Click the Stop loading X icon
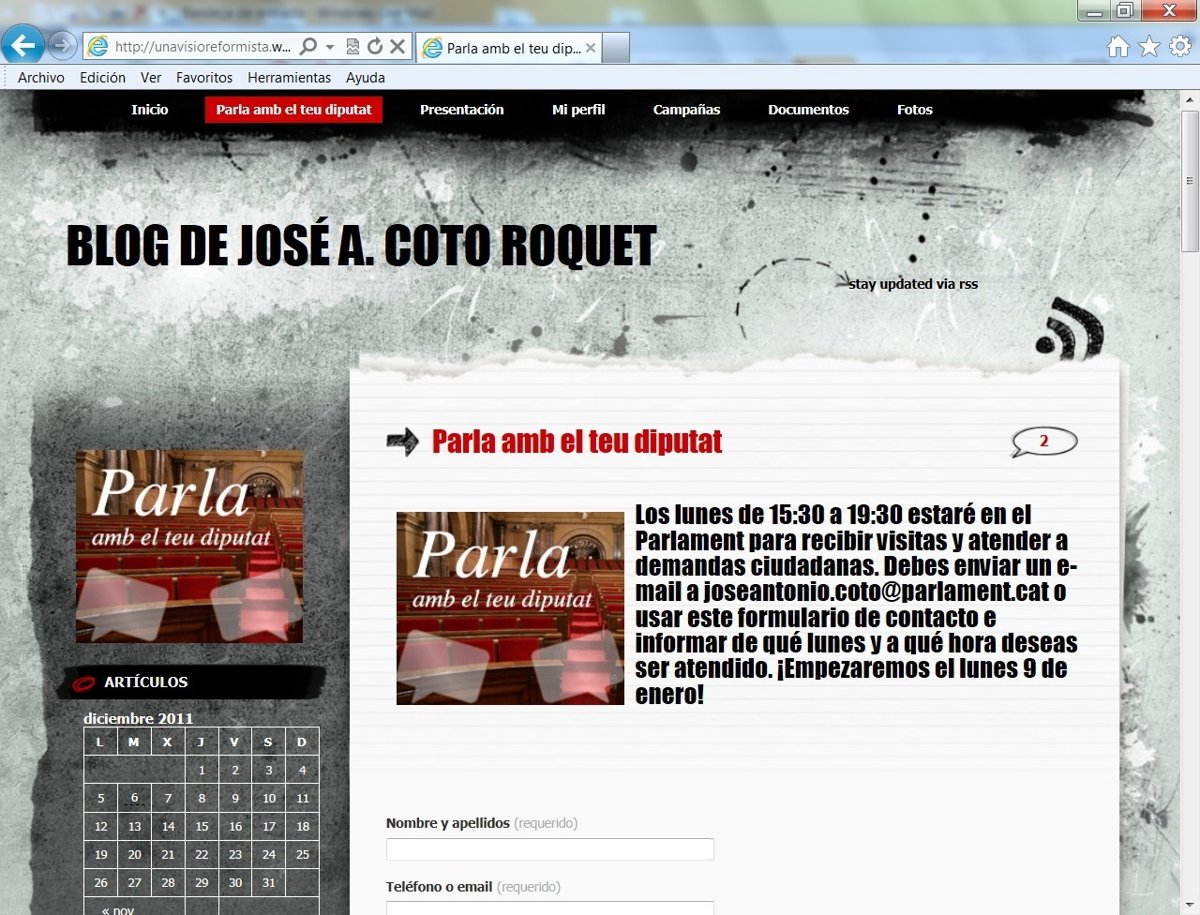The height and width of the screenshot is (915, 1200). 397,47
